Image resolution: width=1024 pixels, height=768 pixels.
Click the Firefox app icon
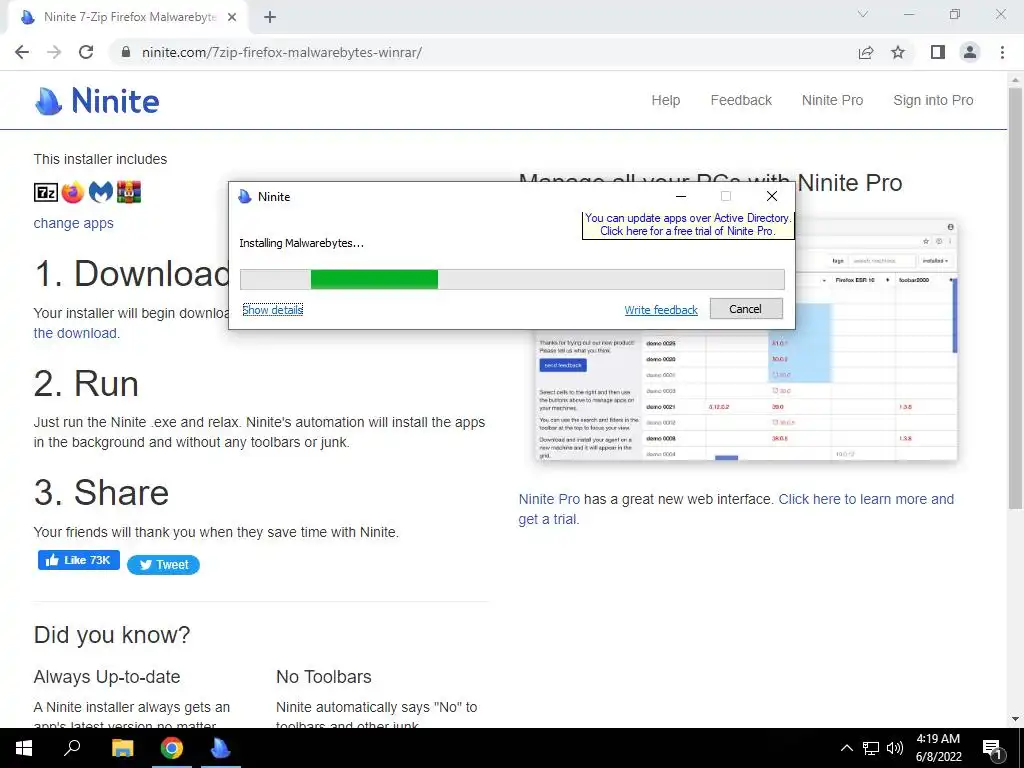pos(73,192)
